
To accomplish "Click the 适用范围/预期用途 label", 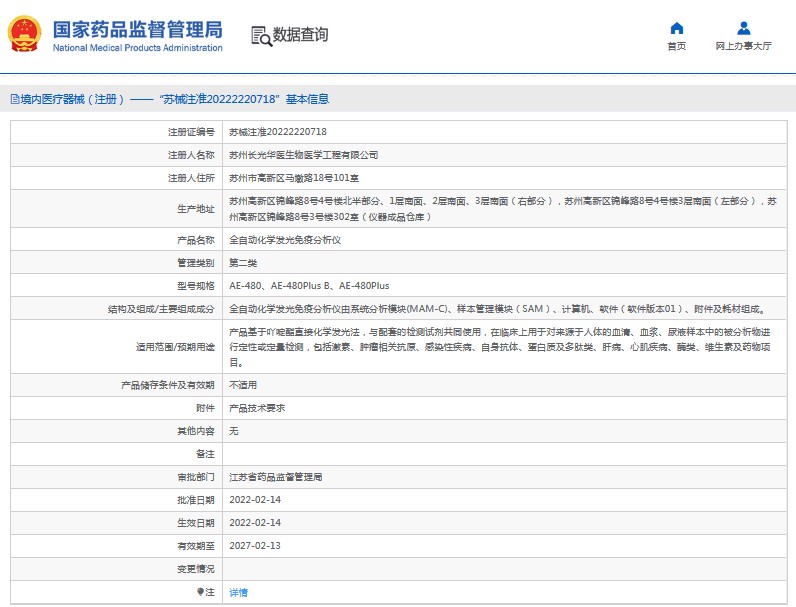I will pos(175,347).
